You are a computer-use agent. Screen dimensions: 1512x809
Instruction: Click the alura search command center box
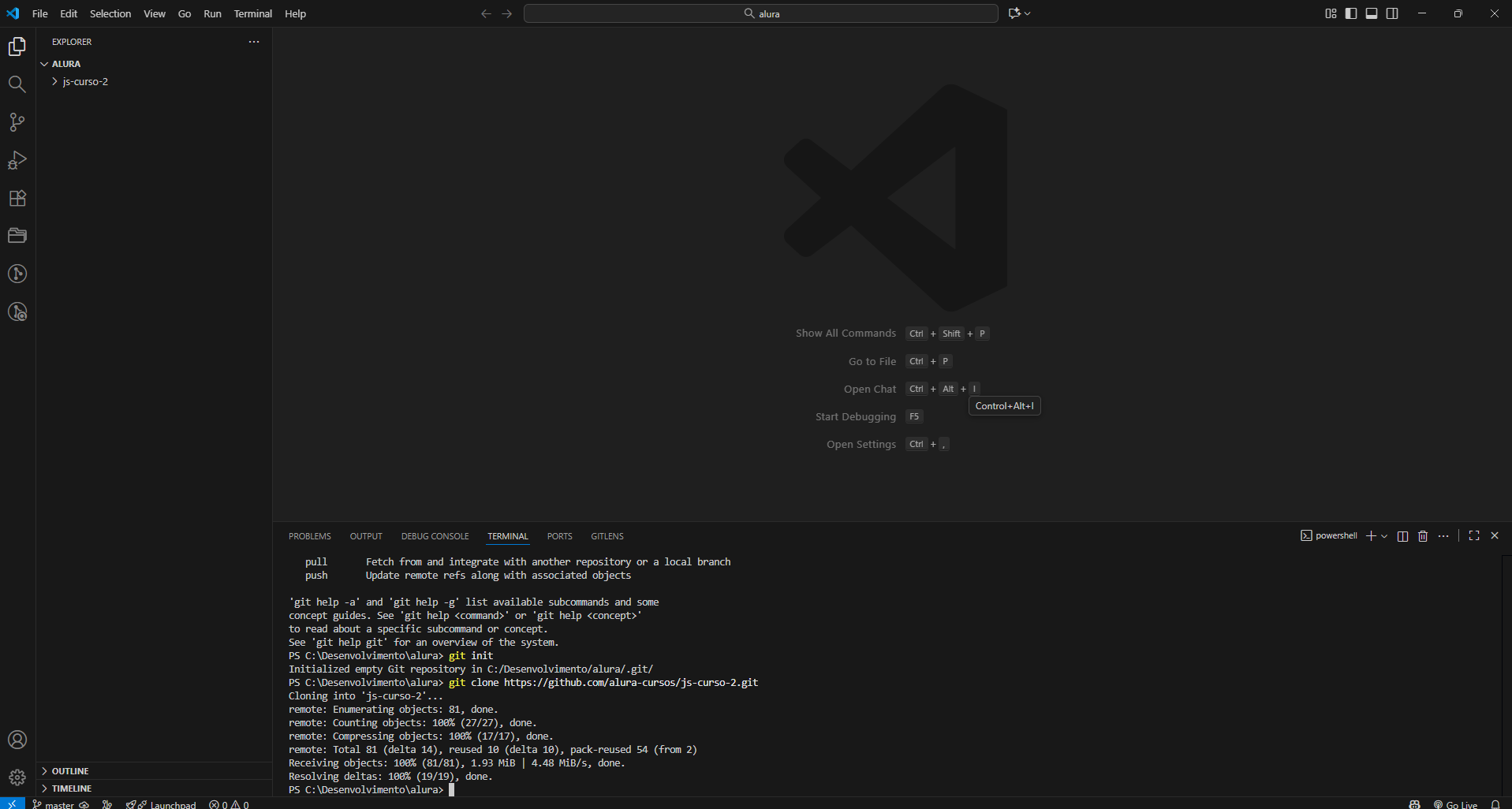(761, 13)
